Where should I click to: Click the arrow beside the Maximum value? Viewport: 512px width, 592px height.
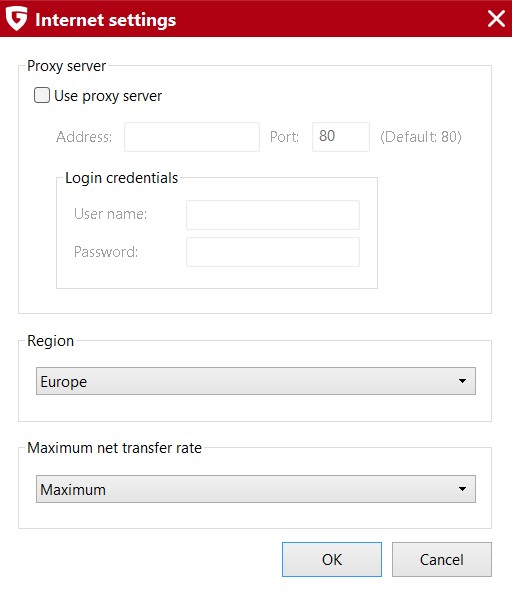[x=462, y=489]
